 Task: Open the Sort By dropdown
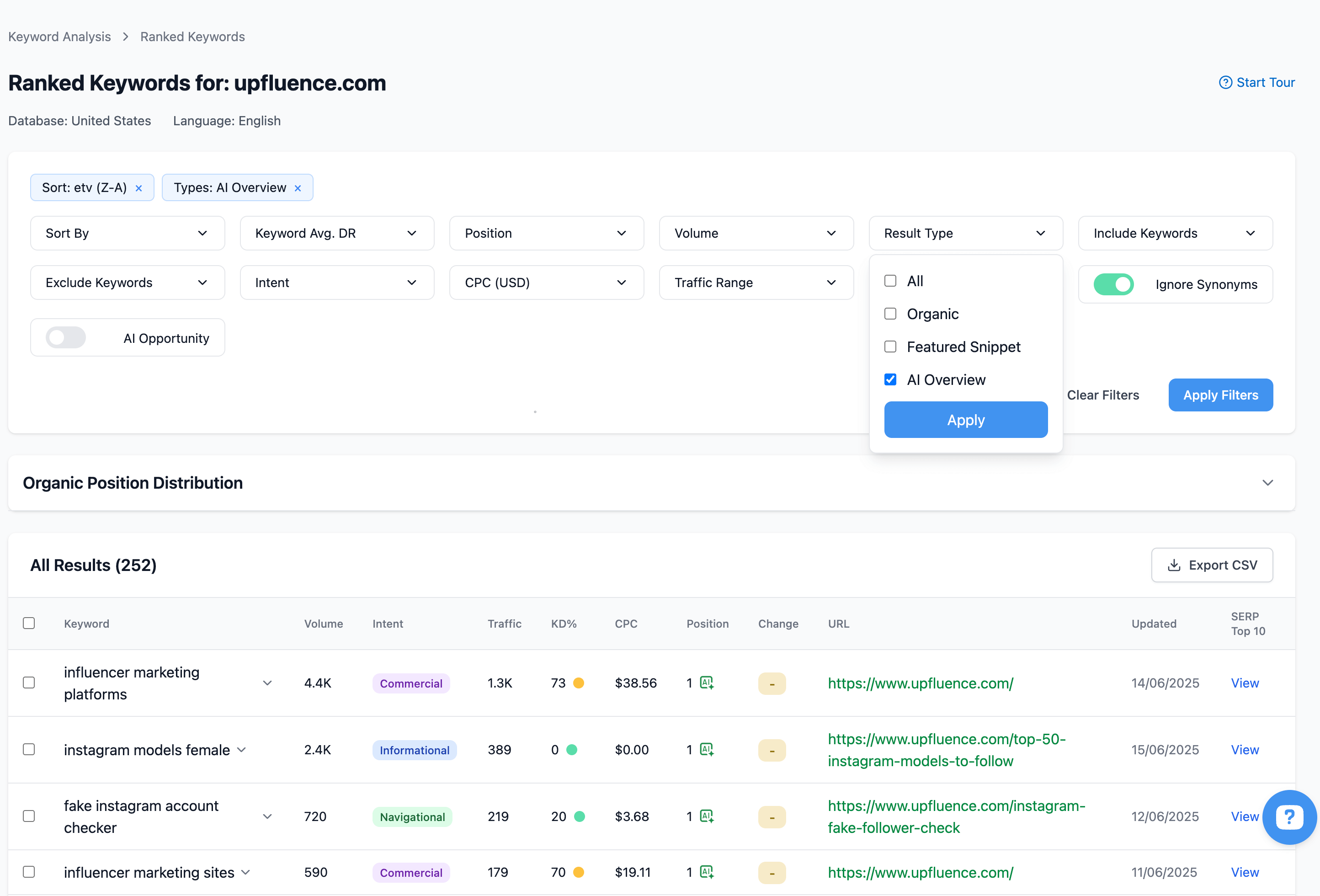coord(127,233)
